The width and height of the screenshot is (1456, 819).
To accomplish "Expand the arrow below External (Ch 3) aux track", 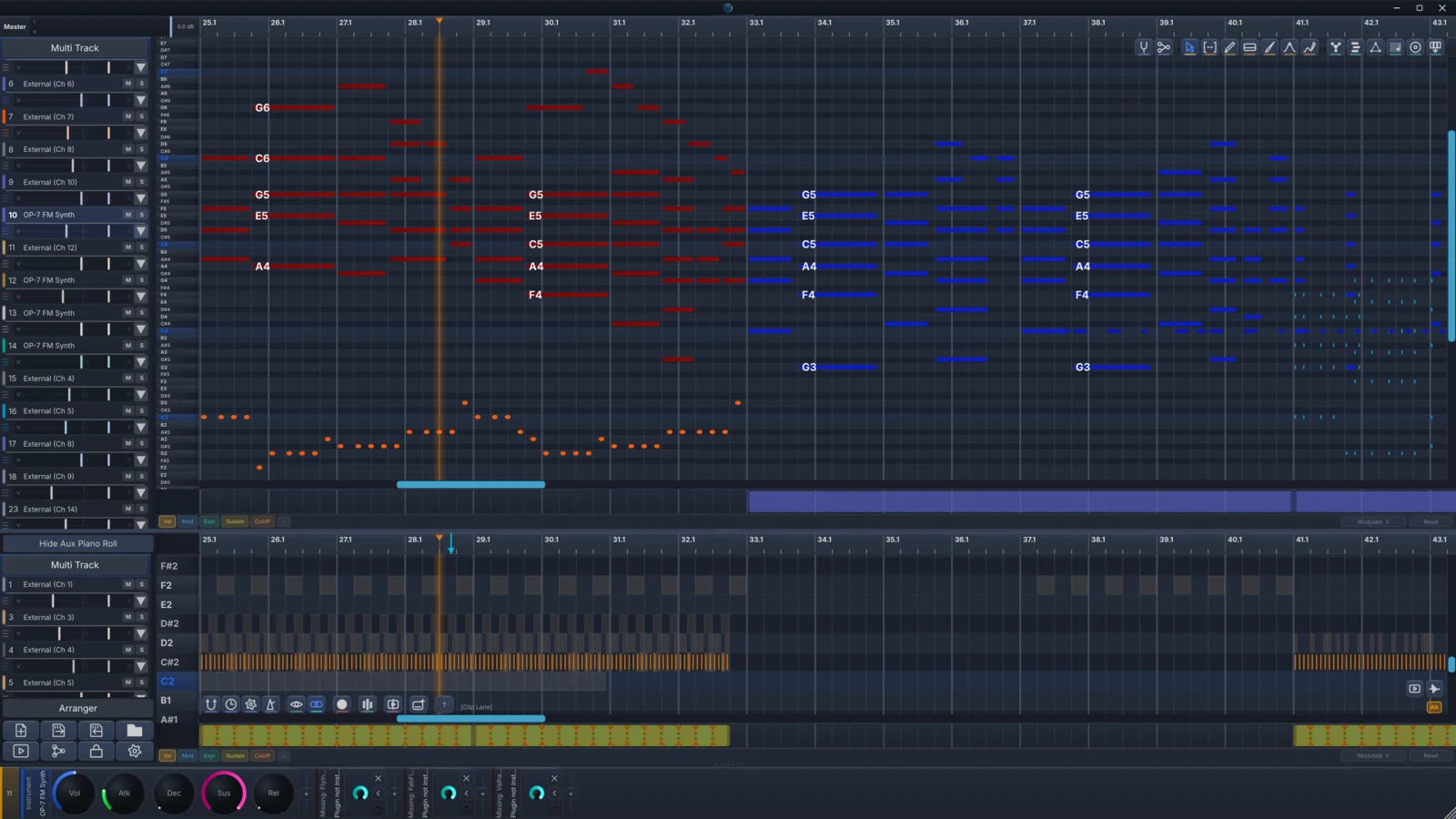I will (x=140, y=633).
